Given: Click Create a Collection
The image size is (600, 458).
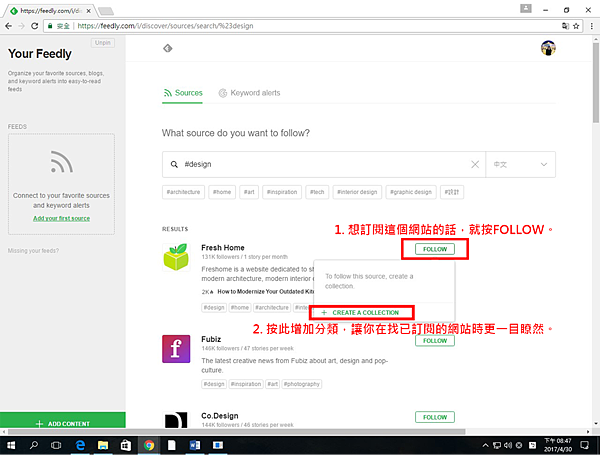Looking at the screenshot, I should pyautogui.click(x=360, y=313).
